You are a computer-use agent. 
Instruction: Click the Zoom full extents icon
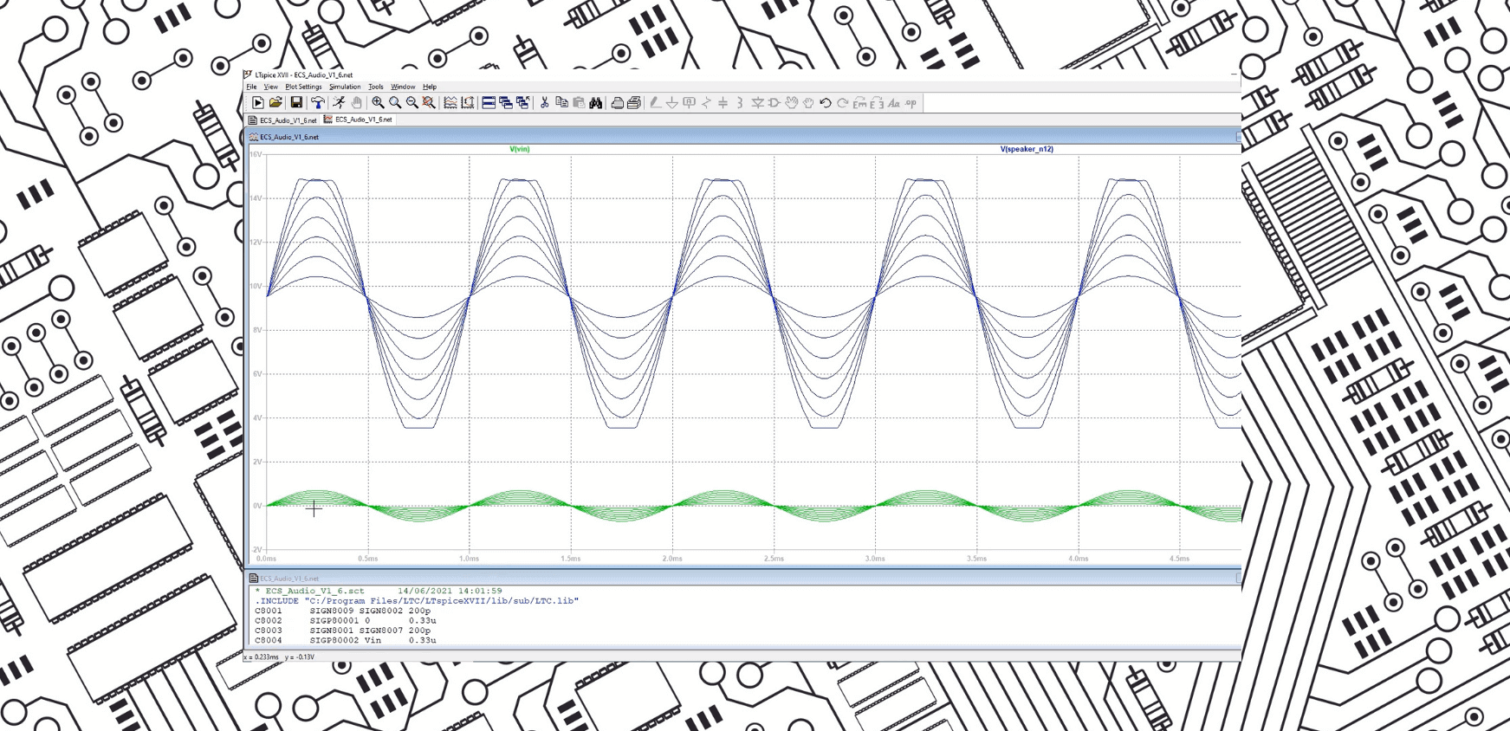[429, 102]
